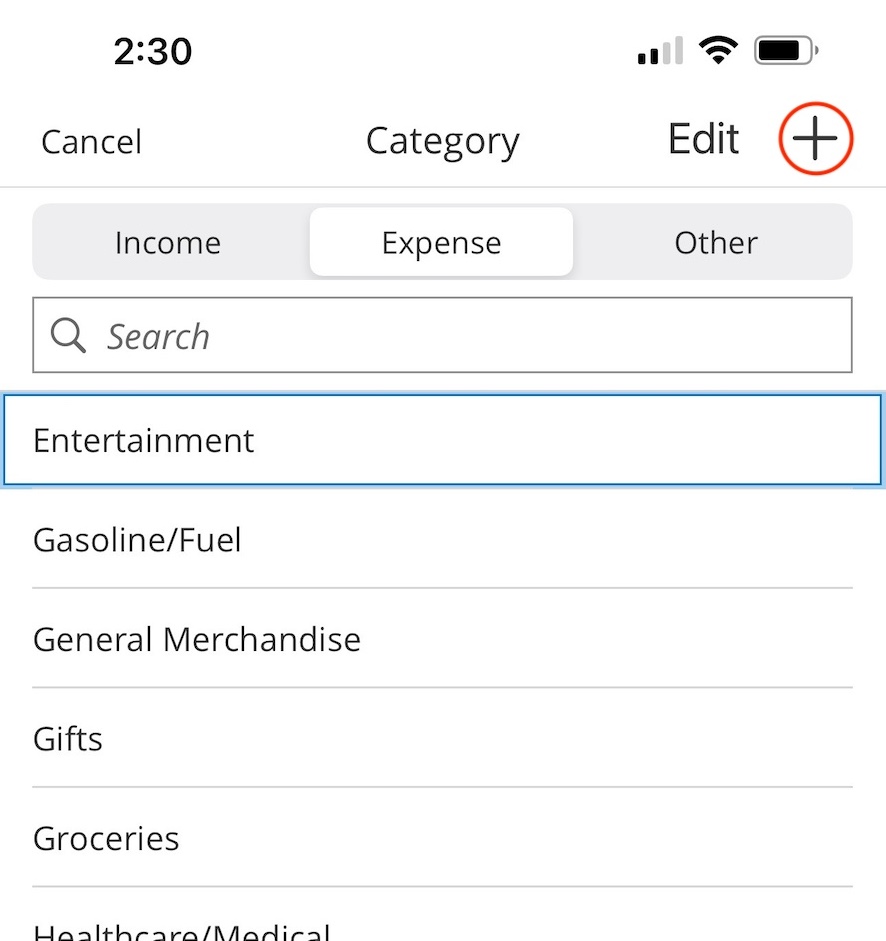This screenshot has height=941, width=886.
Task: Select the Expense segment
Action: click(x=441, y=242)
